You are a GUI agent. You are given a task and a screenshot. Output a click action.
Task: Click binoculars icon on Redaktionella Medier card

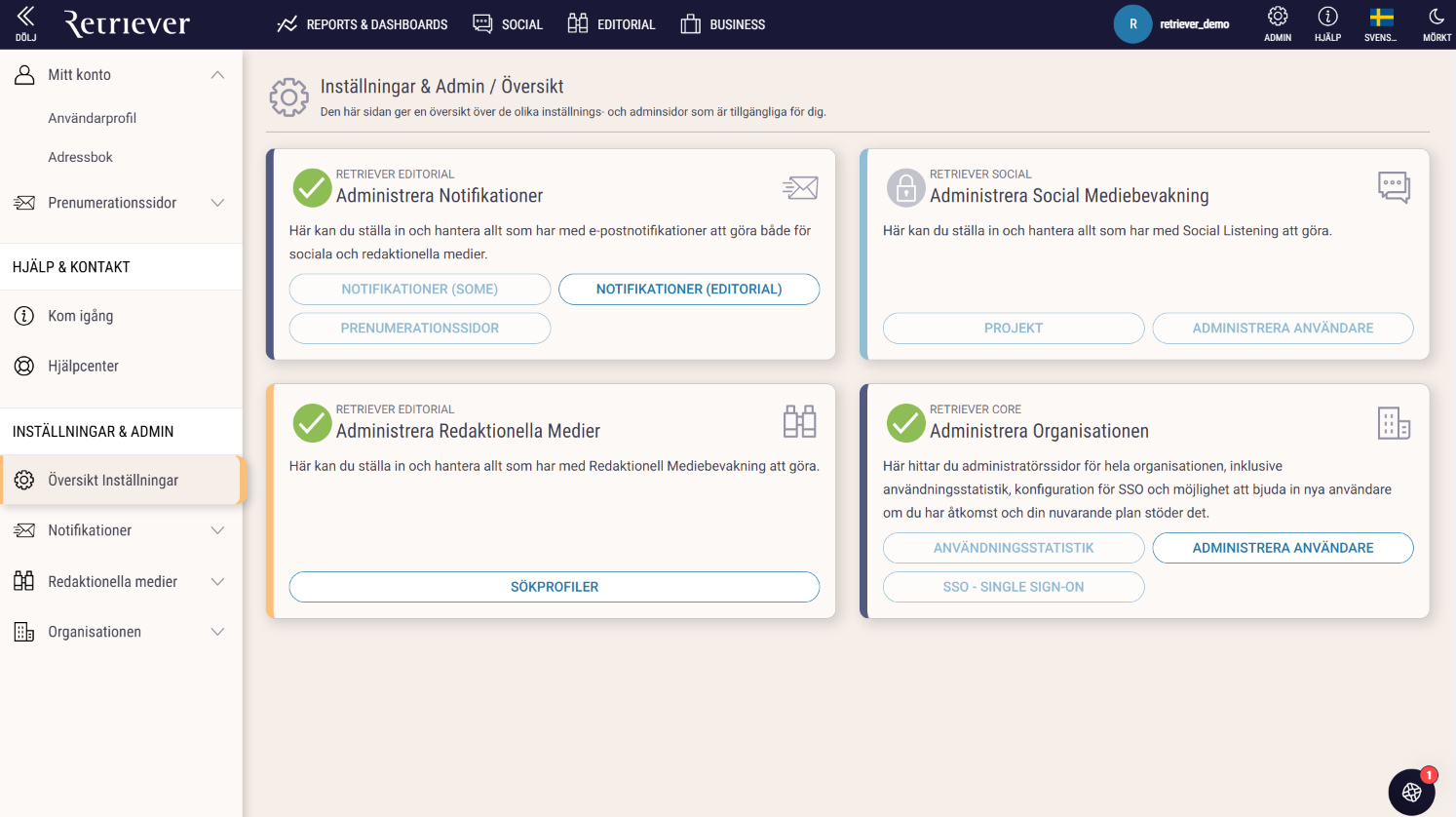tap(800, 422)
